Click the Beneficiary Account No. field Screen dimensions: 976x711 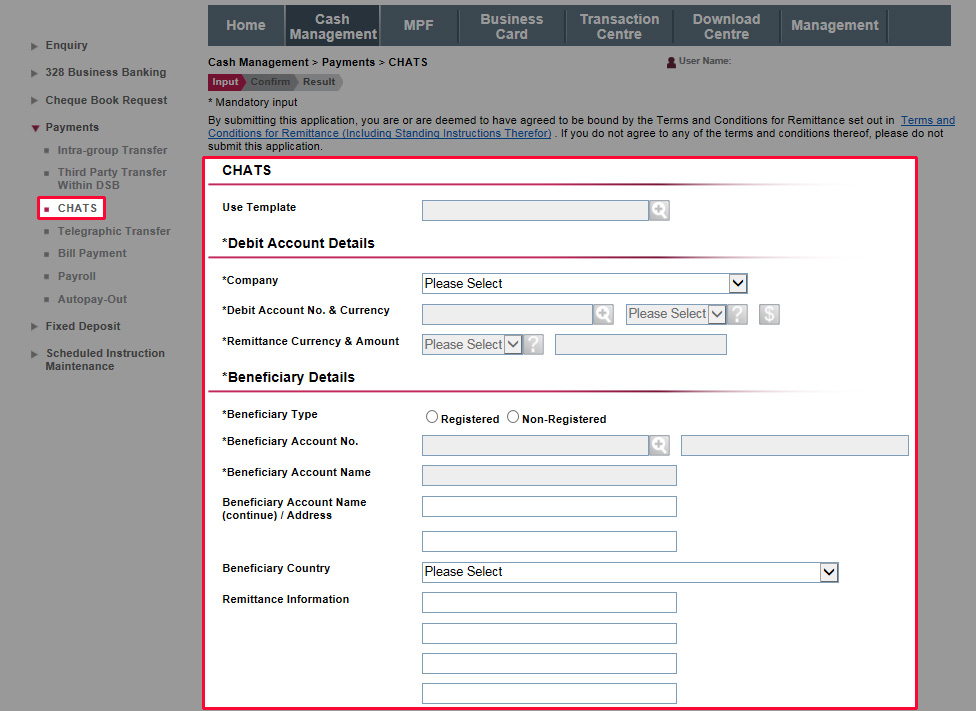535,445
